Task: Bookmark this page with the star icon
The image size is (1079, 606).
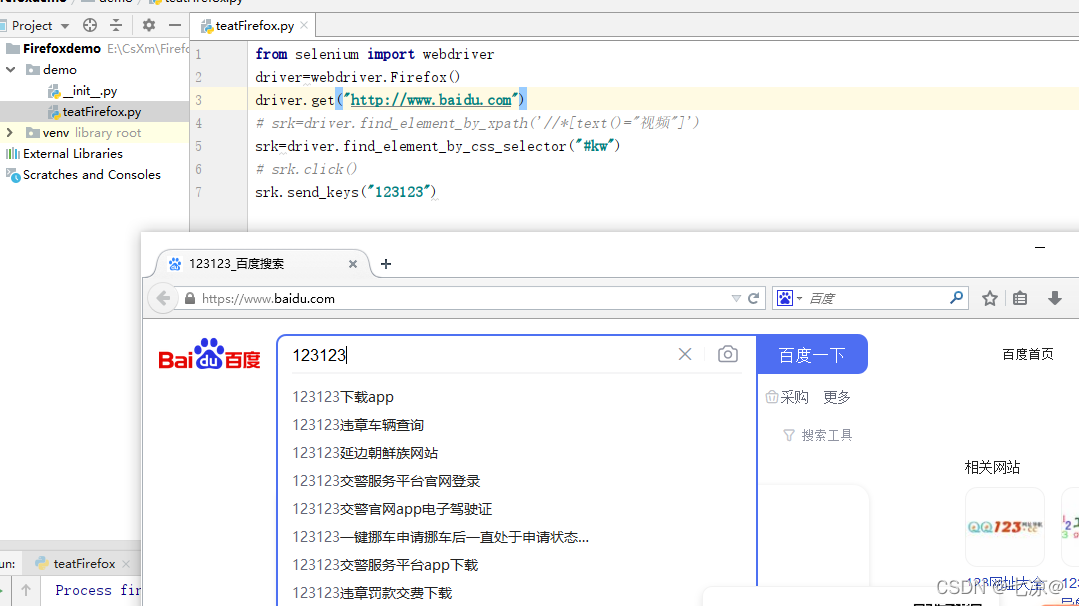Action: click(x=990, y=299)
